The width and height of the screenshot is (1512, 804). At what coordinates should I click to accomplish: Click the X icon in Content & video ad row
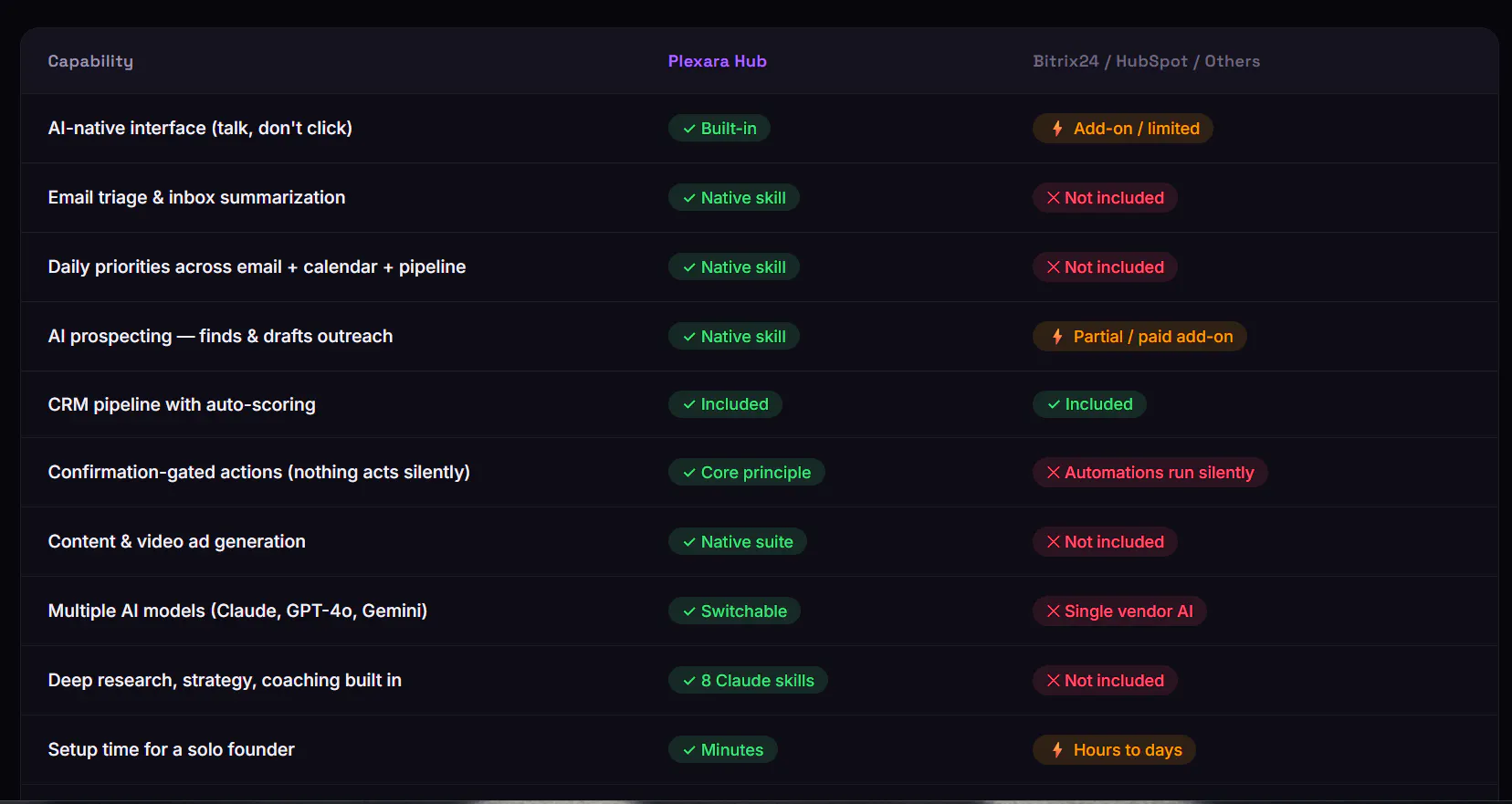click(x=1054, y=542)
